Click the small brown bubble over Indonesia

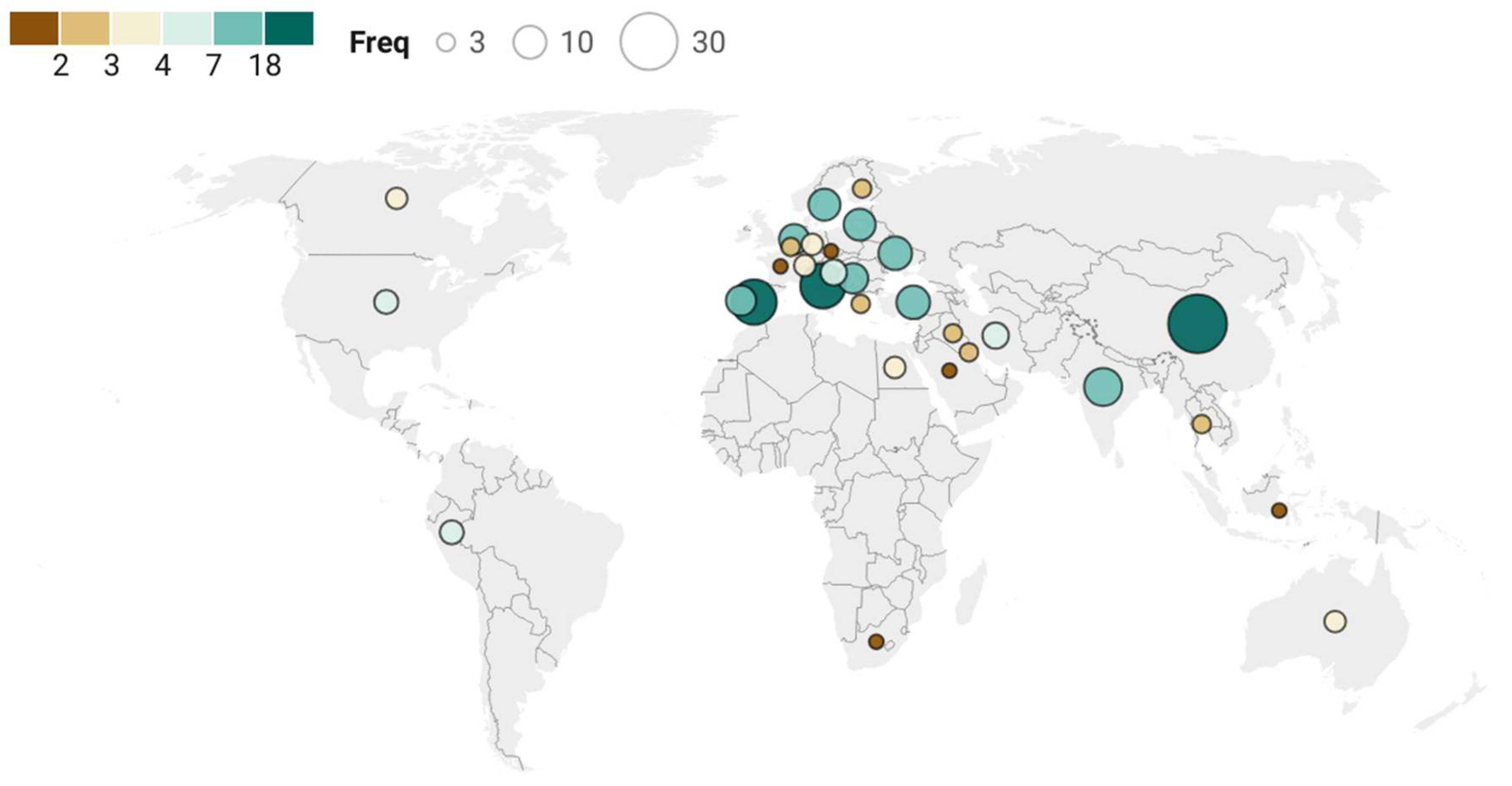pos(1279,510)
